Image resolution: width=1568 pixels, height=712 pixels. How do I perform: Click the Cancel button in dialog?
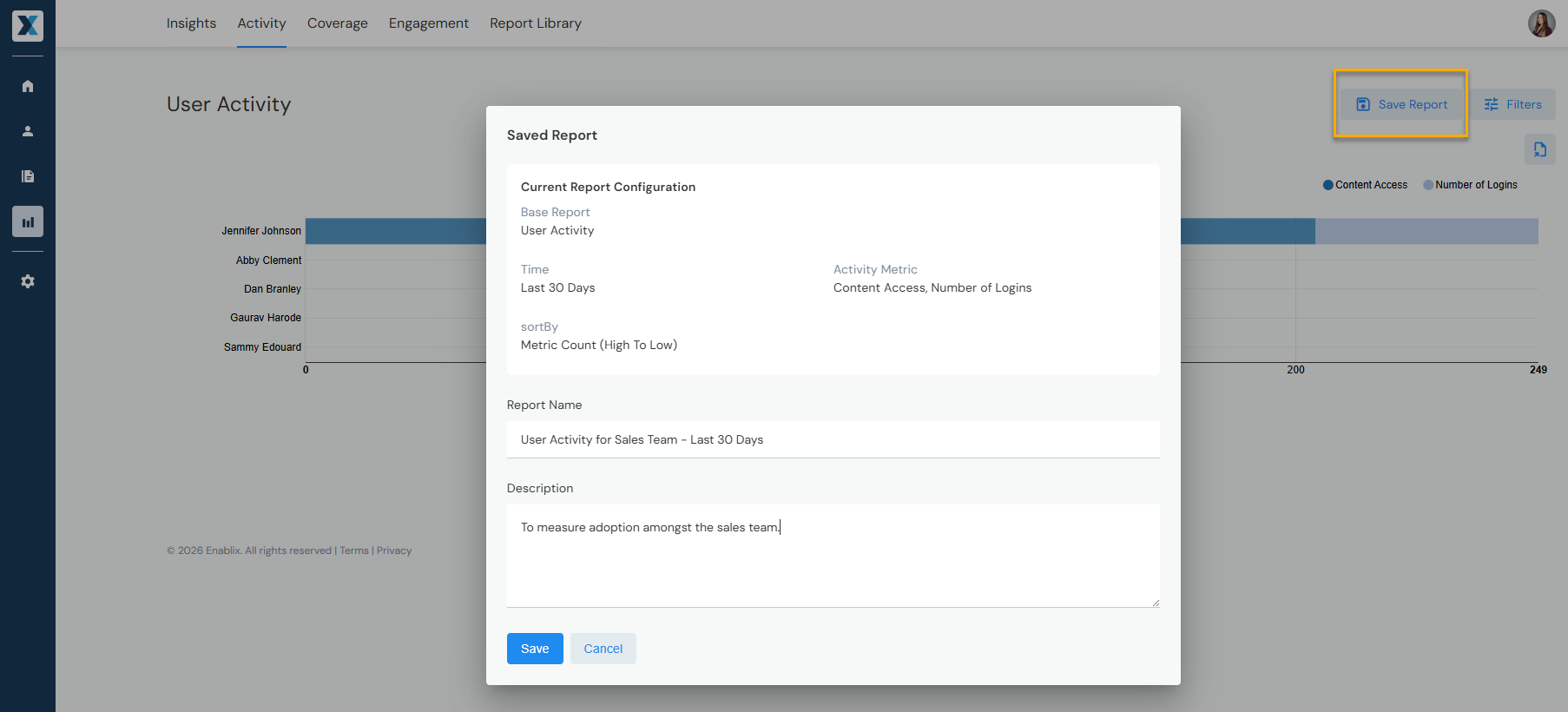(x=603, y=649)
